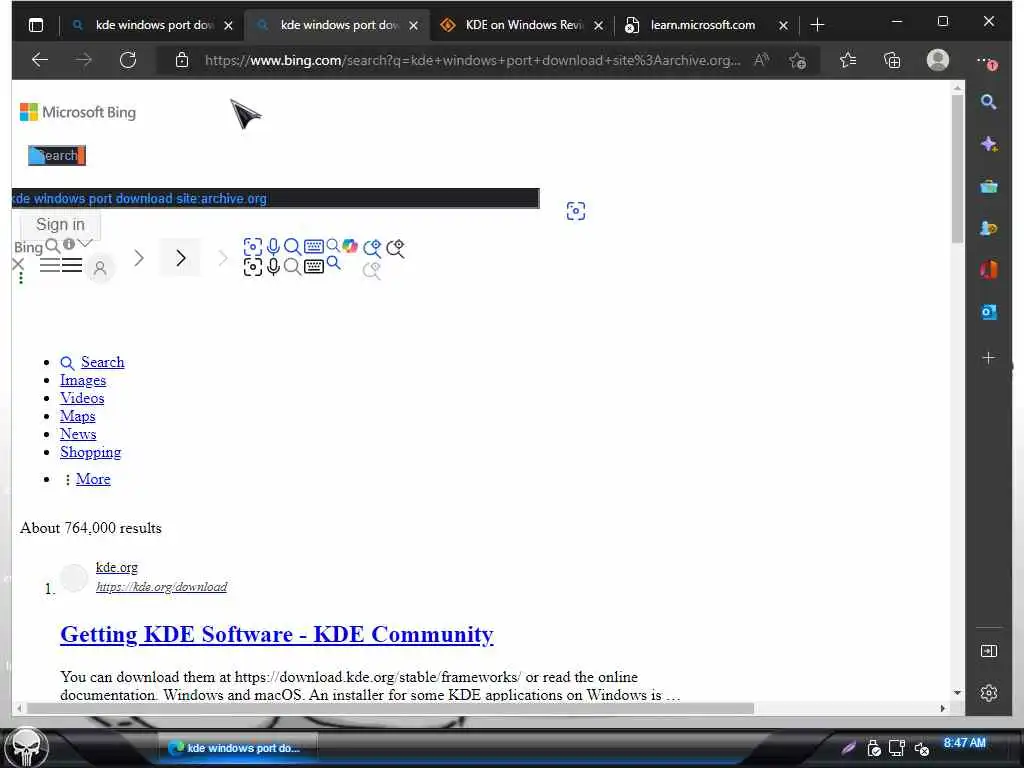Close the learn.microsoft.com tab
This screenshot has width=1024, height=768.
(783, 25)
